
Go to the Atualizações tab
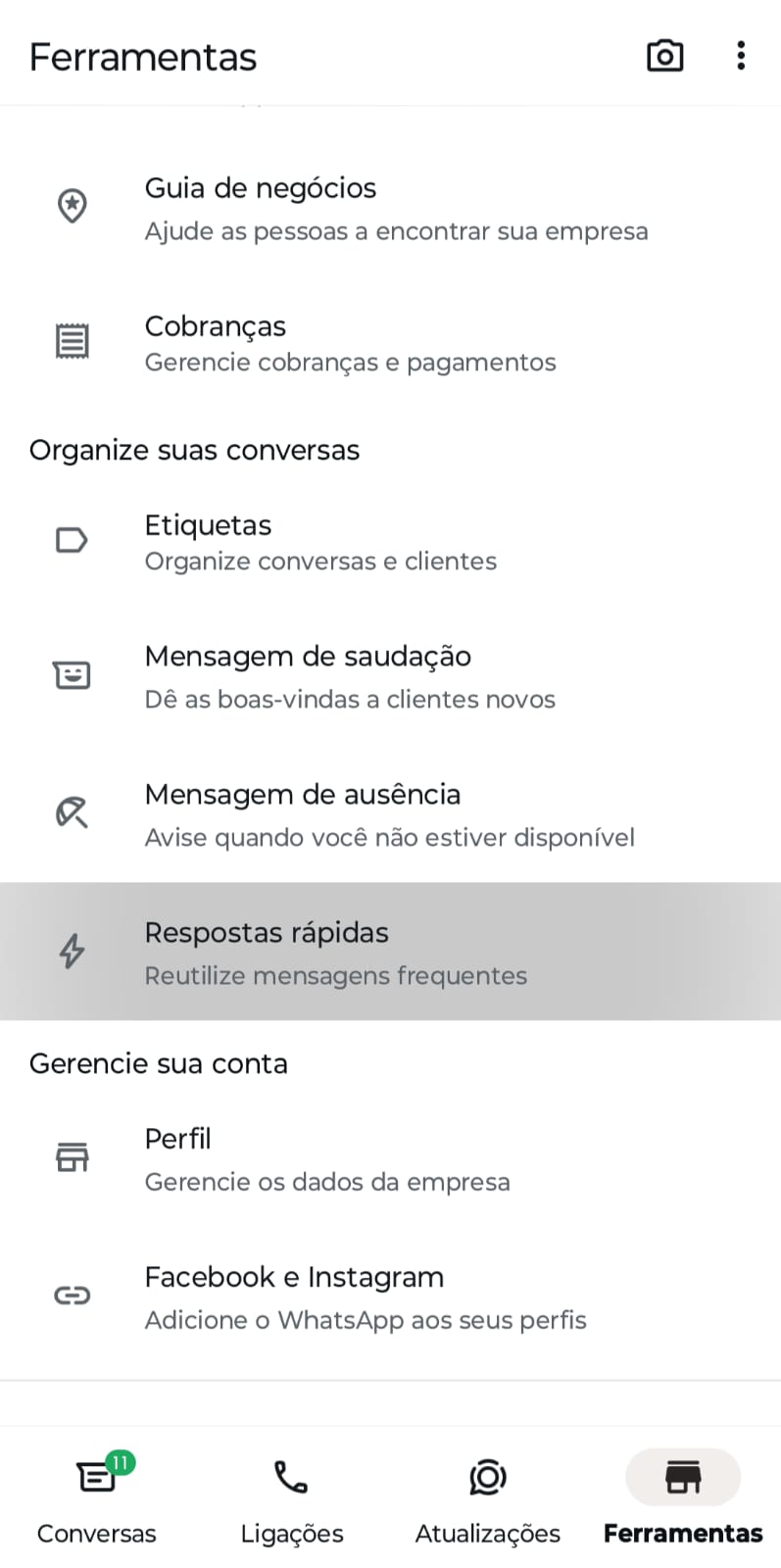point(487,1499)
